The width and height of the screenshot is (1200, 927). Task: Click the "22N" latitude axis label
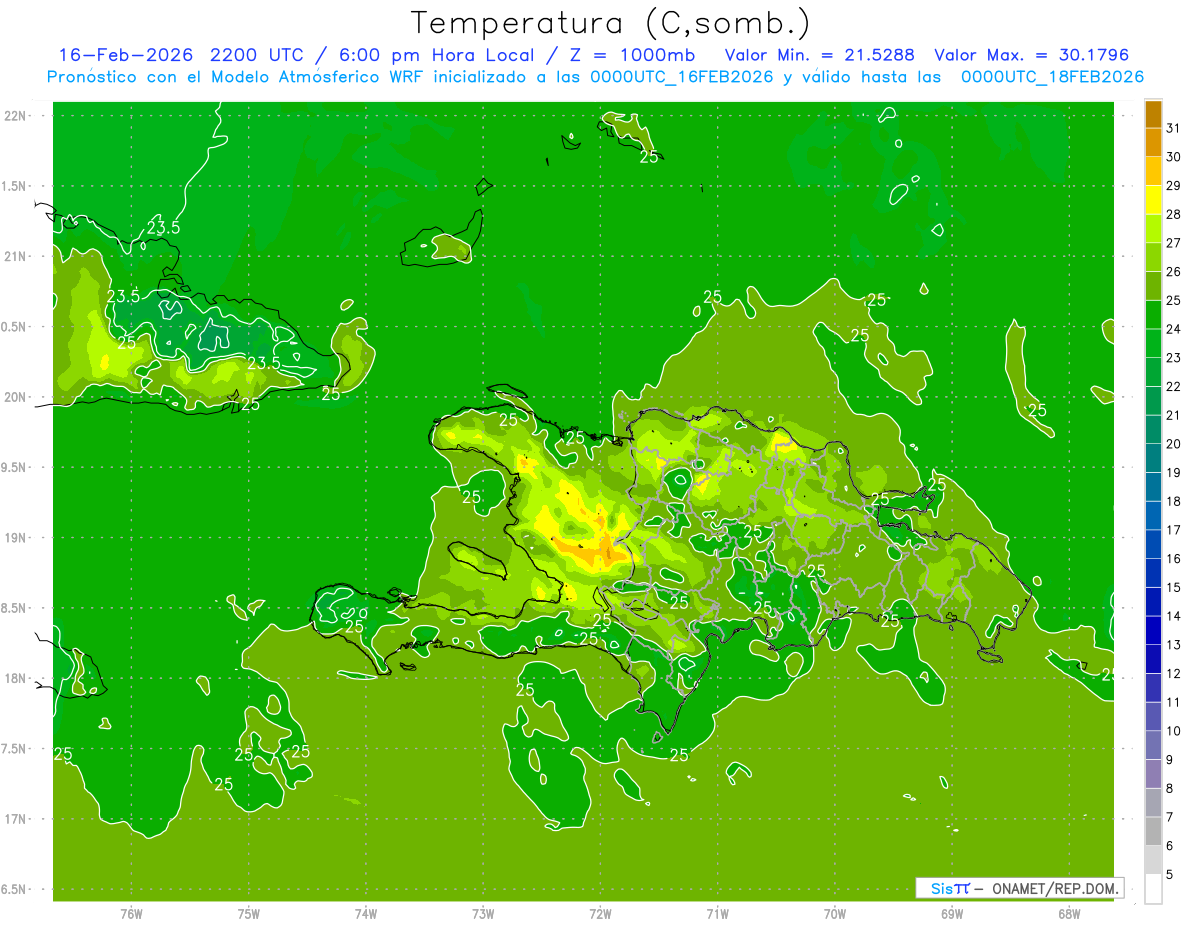point(17,116)
